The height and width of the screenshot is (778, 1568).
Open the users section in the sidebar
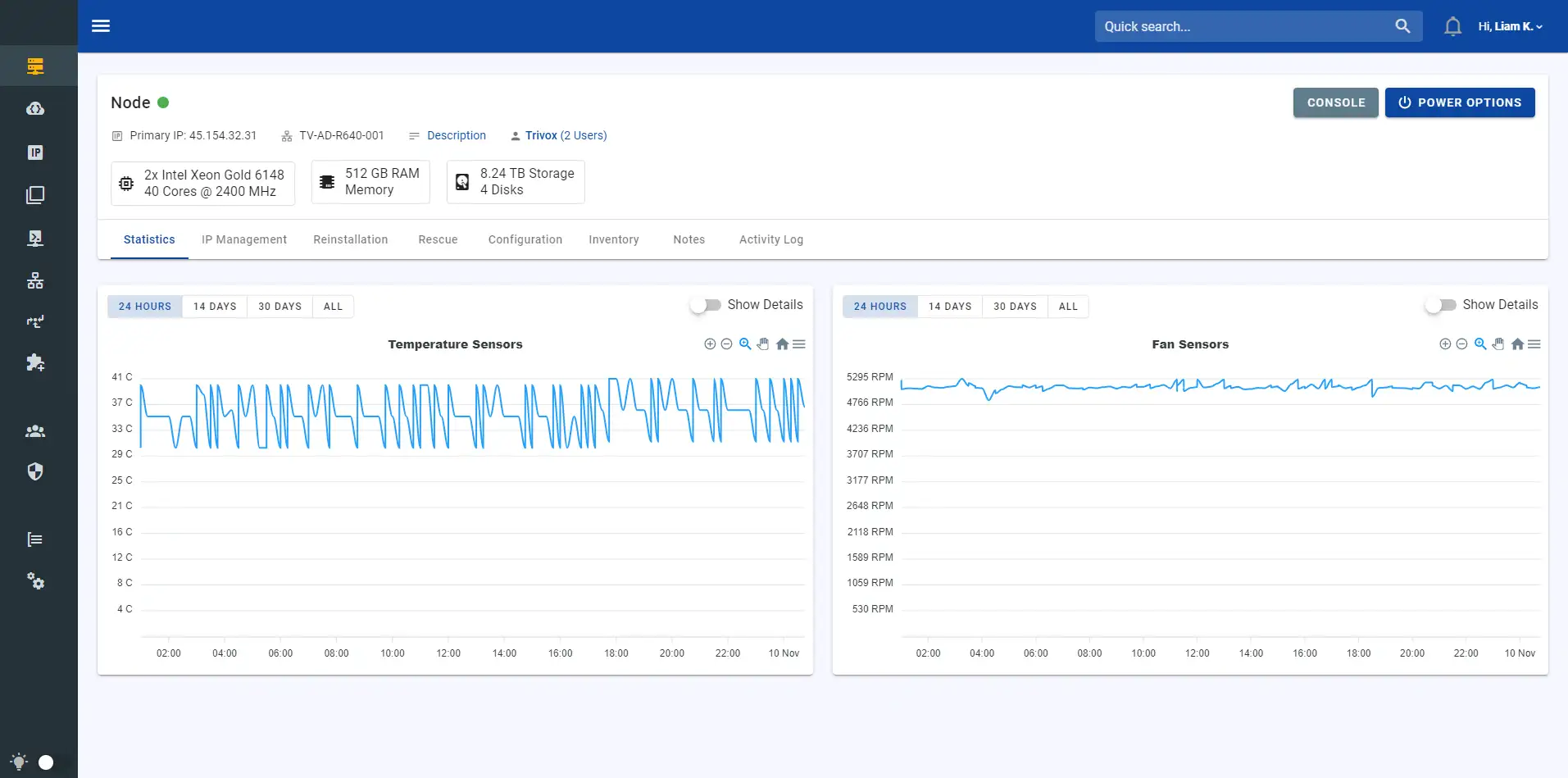click(36, 430)
